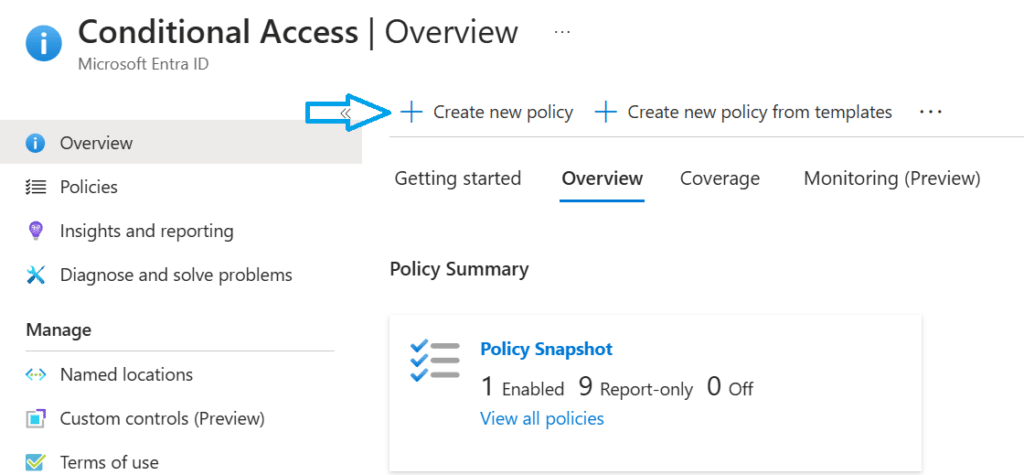Click the Diagnose and solve problems wrench icon
The height and width of the screenshot is (475, 1024).
tap(36, 275)
